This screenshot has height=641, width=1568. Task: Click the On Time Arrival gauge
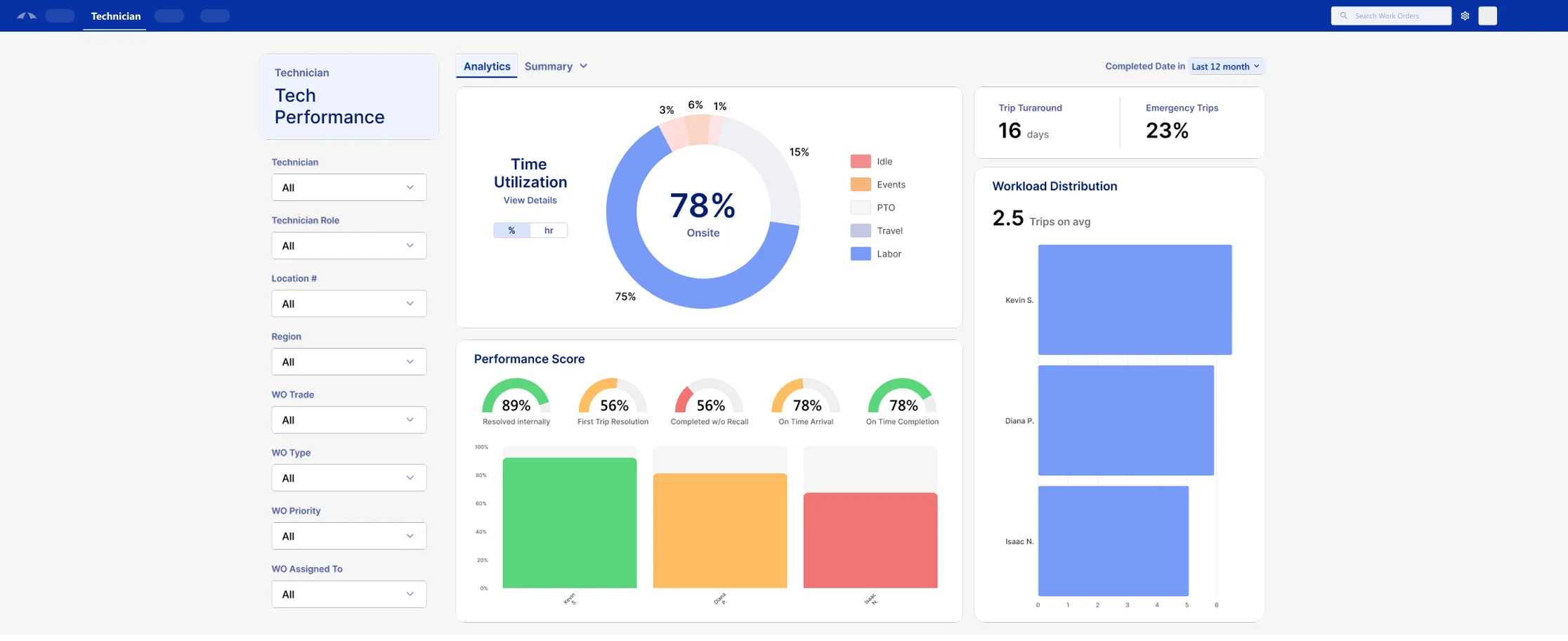pyautogui.click(x=806, y=396)
